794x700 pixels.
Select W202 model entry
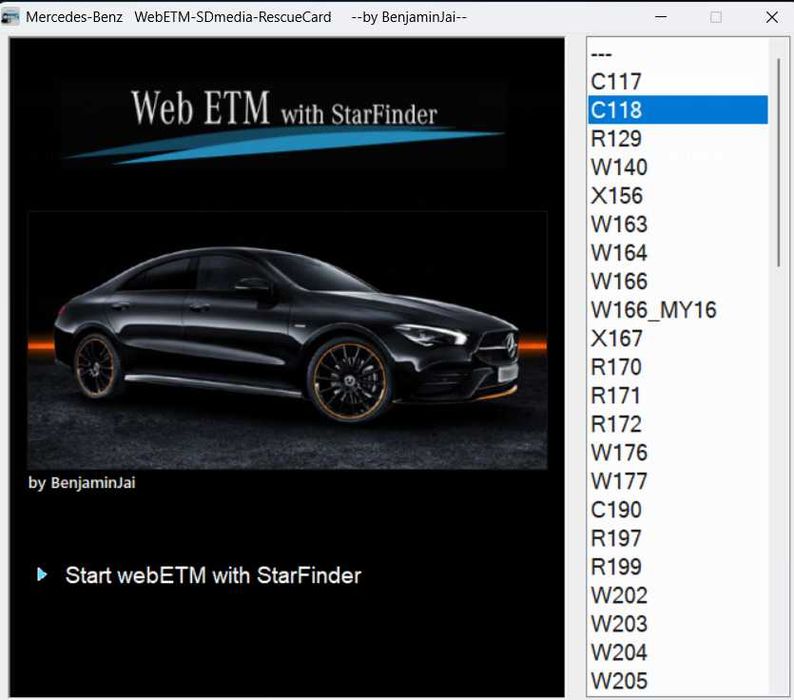[x=678, y=595]
